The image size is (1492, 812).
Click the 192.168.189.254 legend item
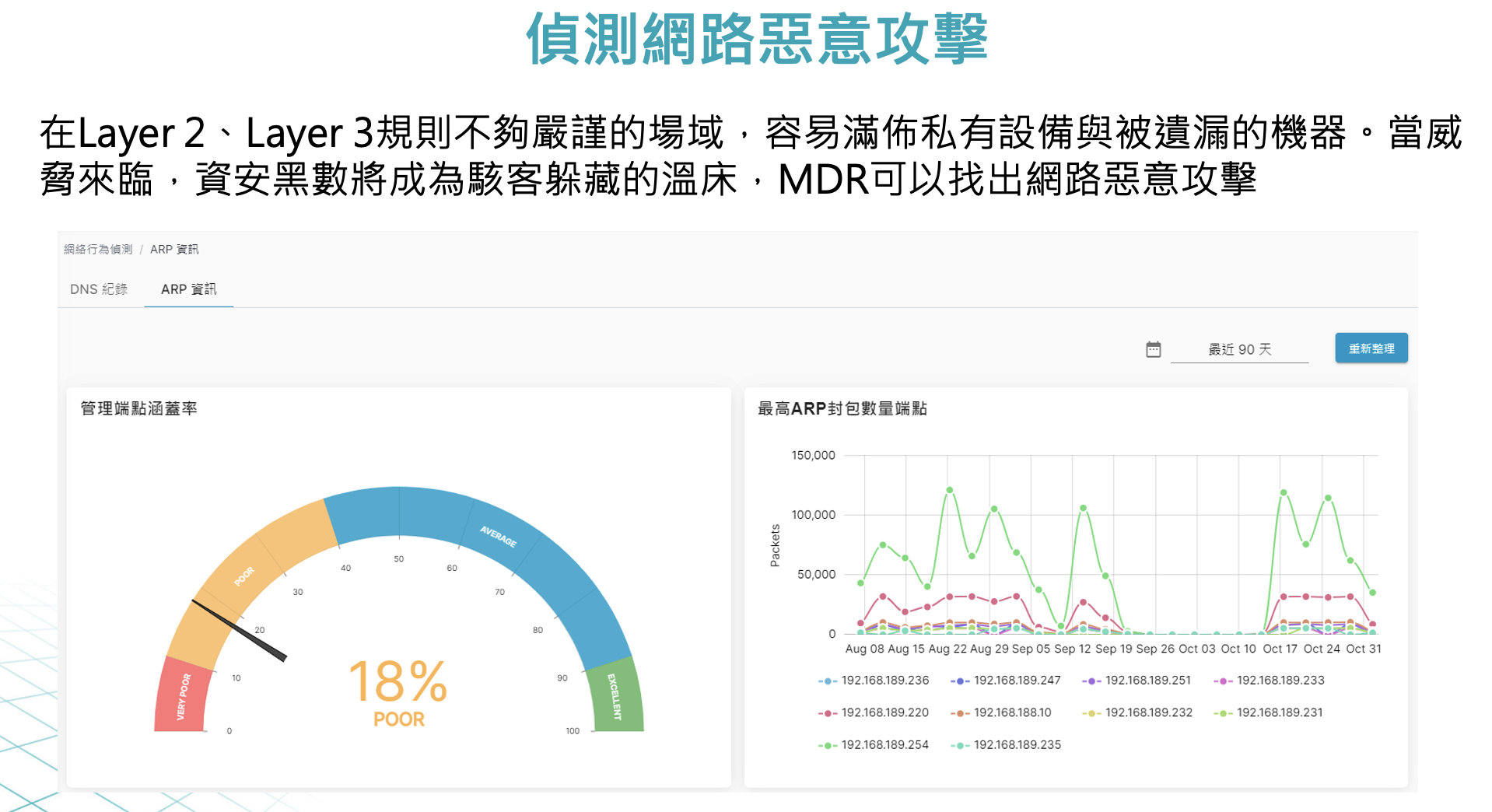tap(874, 745)
